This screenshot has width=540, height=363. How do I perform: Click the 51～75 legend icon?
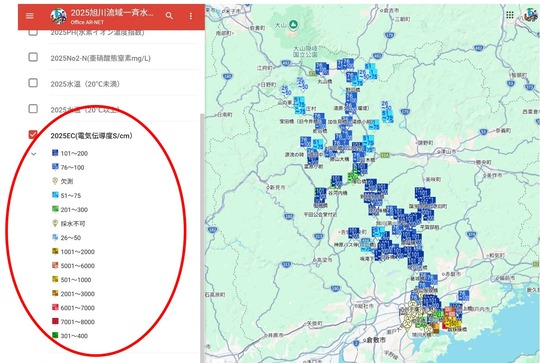coord(55,195)
